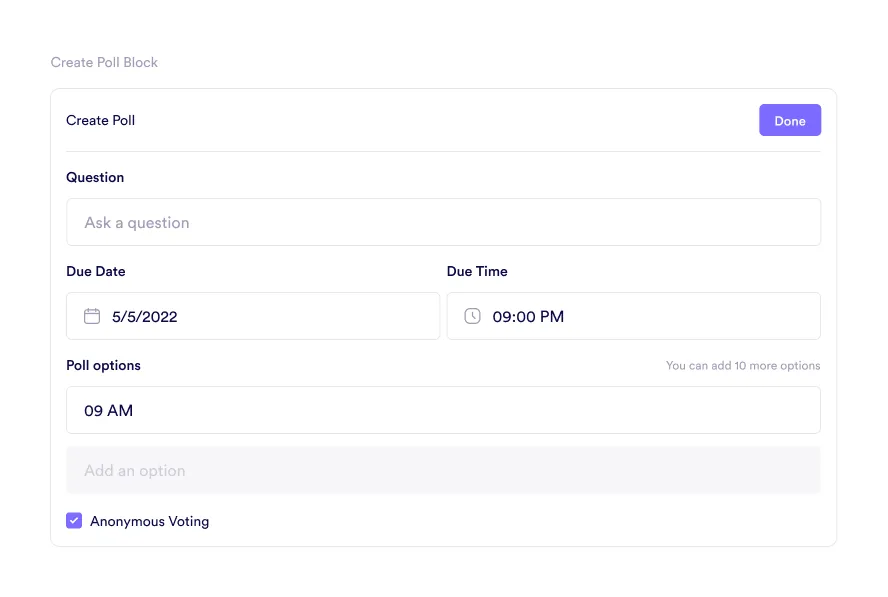Open the Due Time selector
Image resolution: width=888 pixels, height=597 pixels.
pyautogui.click(x=633, y=316)
